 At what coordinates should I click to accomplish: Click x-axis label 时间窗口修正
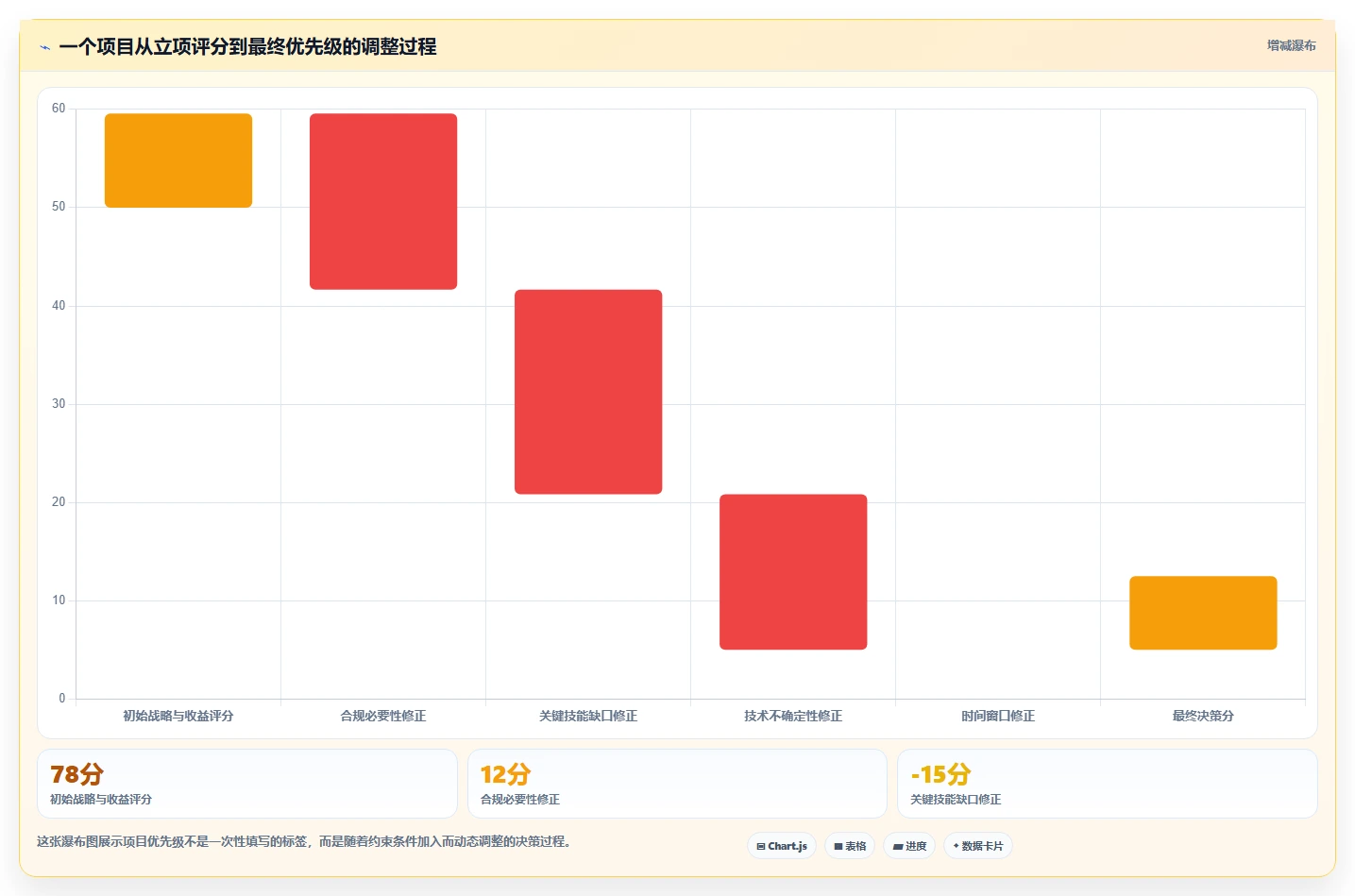coord(998,716)
